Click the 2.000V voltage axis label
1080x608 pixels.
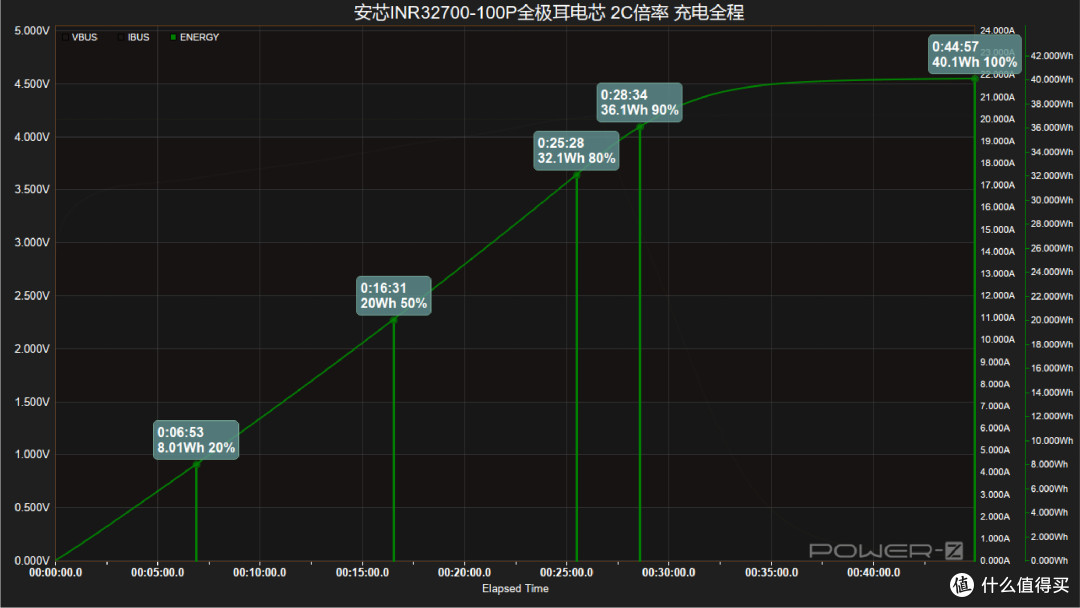pyautogui.click(x=32, y=348)
